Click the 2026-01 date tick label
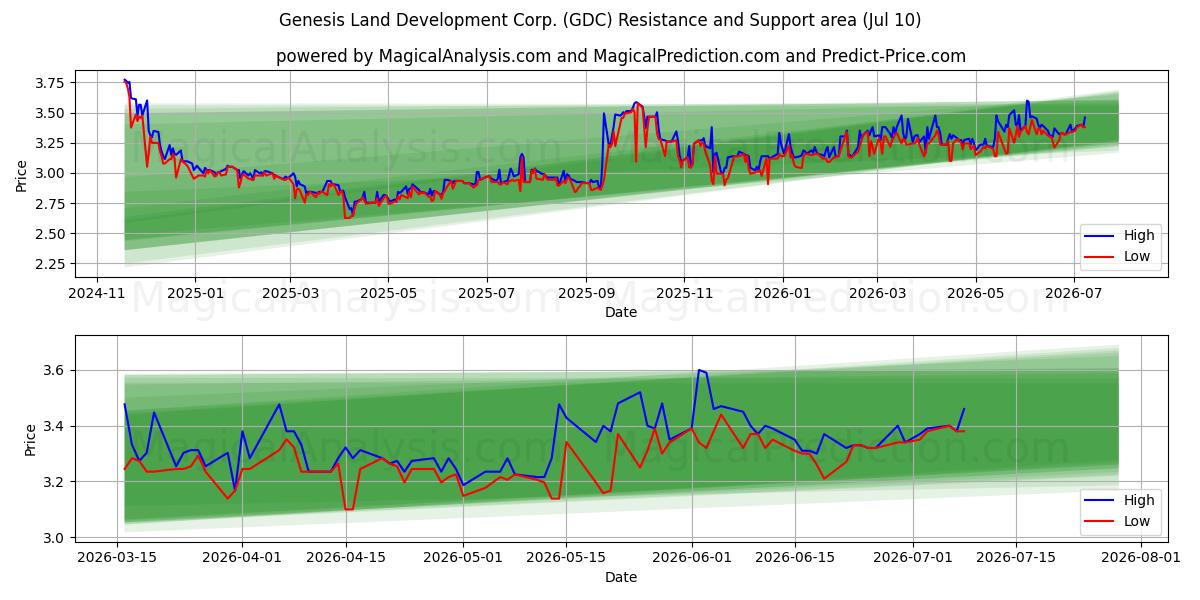The width and height of the screenshot is (1200, 600). (x=782, y=294)
